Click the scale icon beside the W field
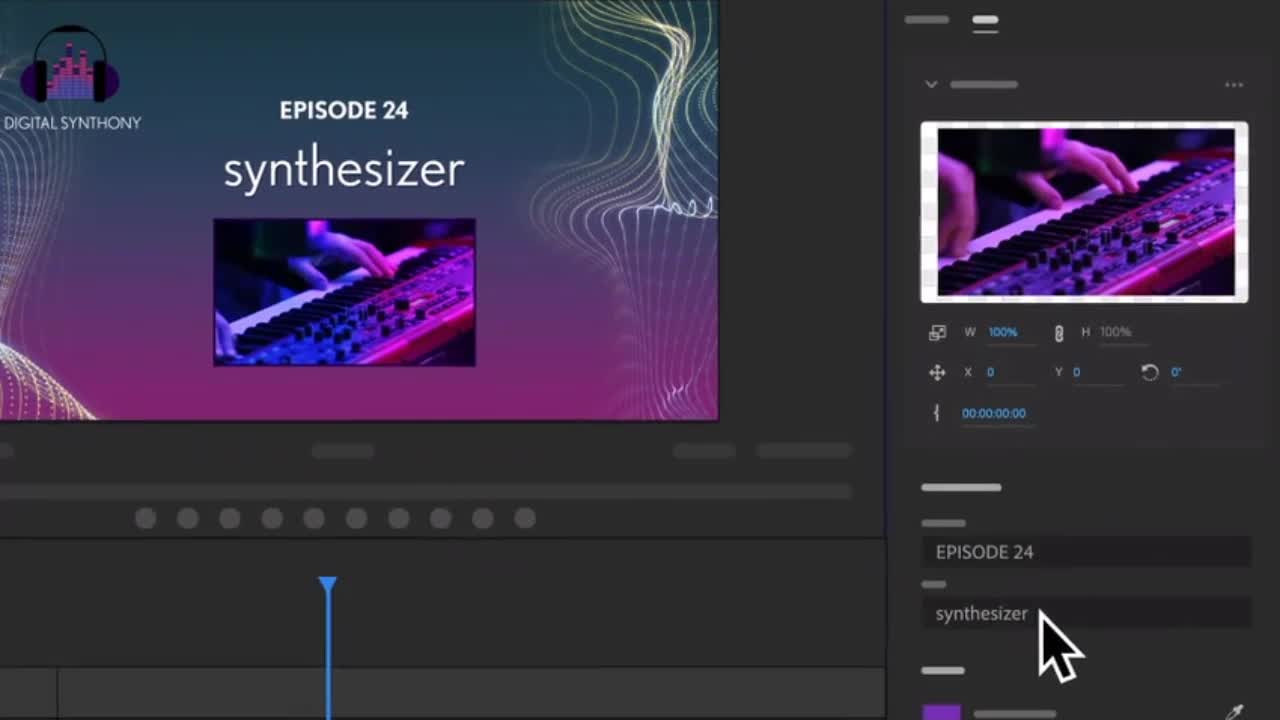This screenshot has width=1280, height=720. (937, 333)
